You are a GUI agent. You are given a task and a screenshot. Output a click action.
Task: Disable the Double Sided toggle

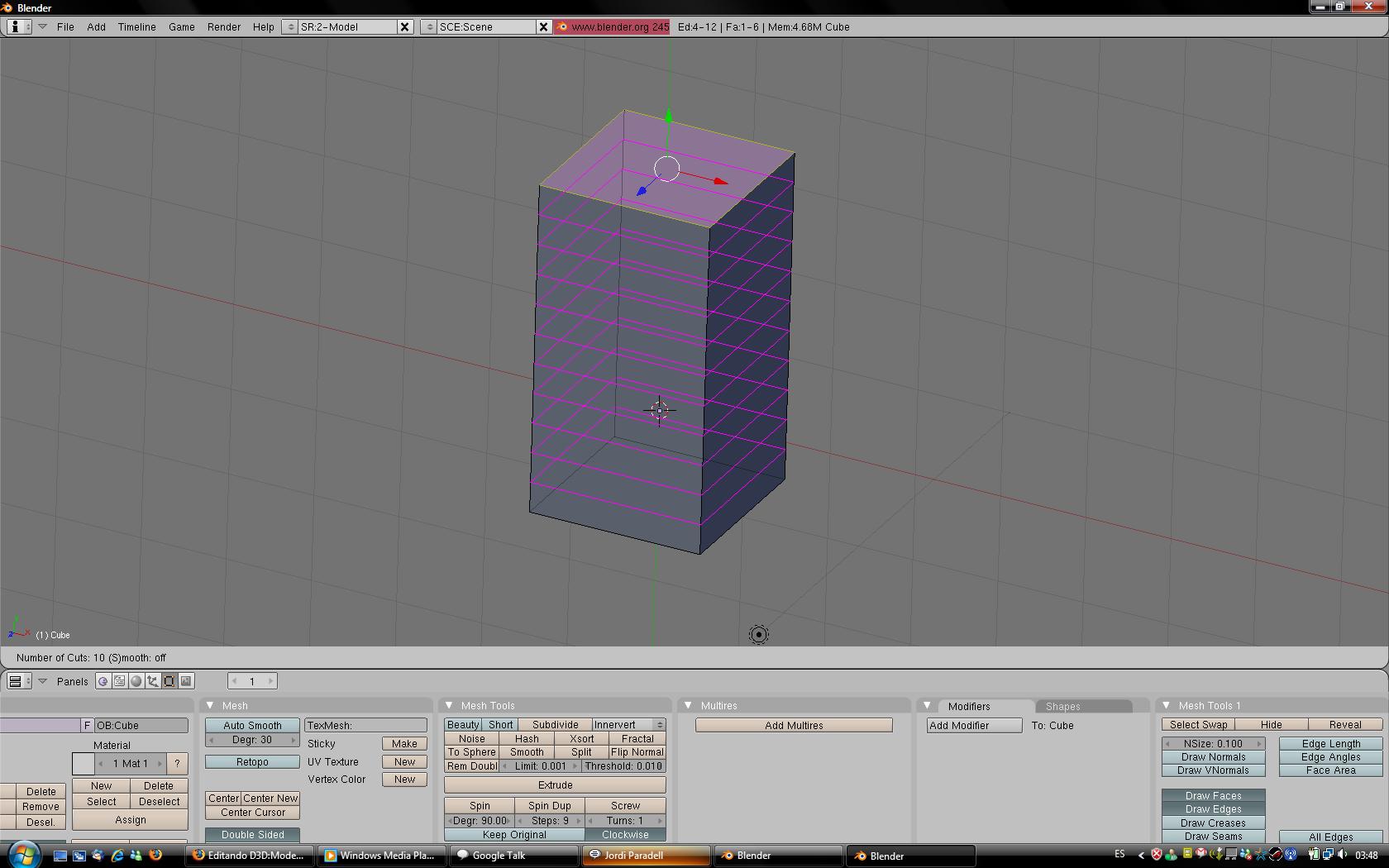[x=252, y=834]
